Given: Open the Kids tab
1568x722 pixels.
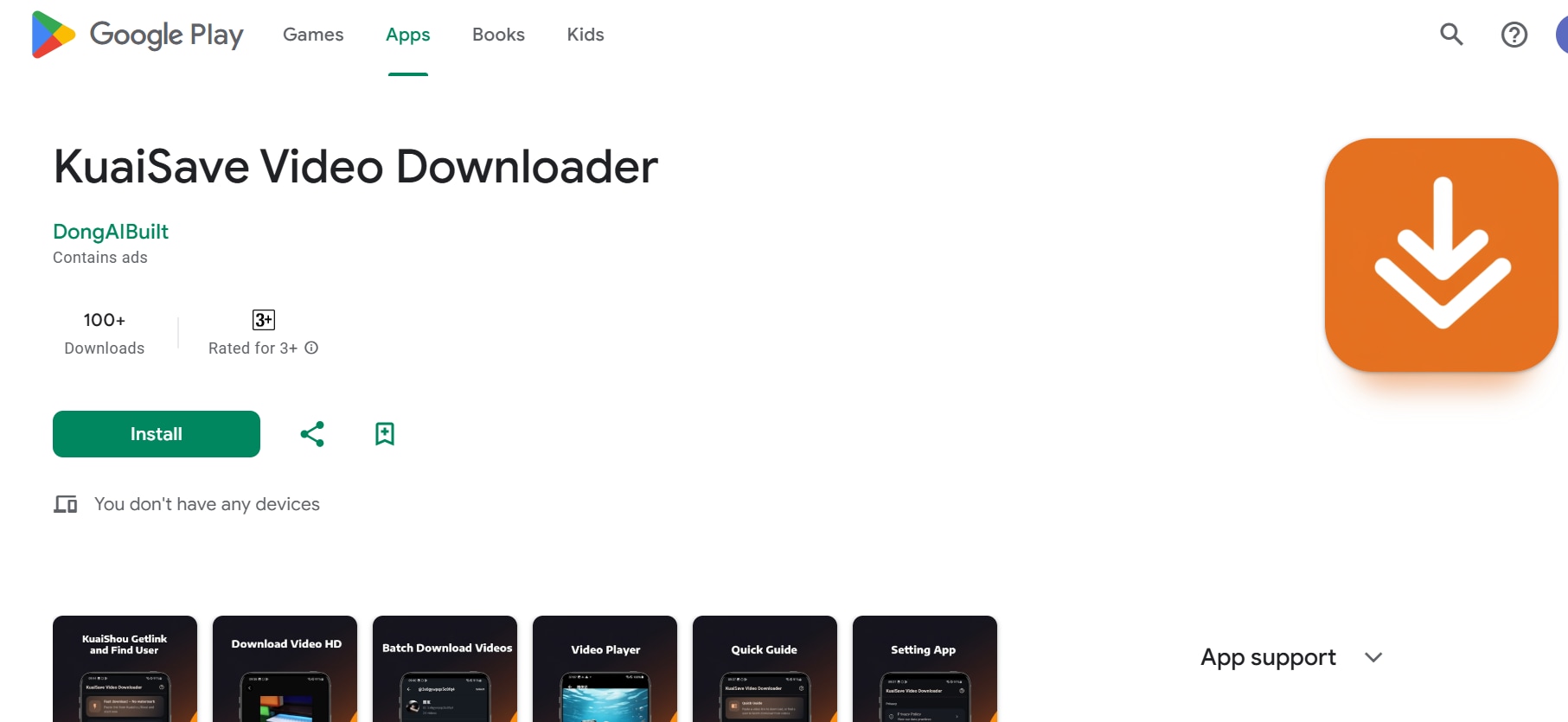Looking at the screenshot, I should [x=586, y=35].
